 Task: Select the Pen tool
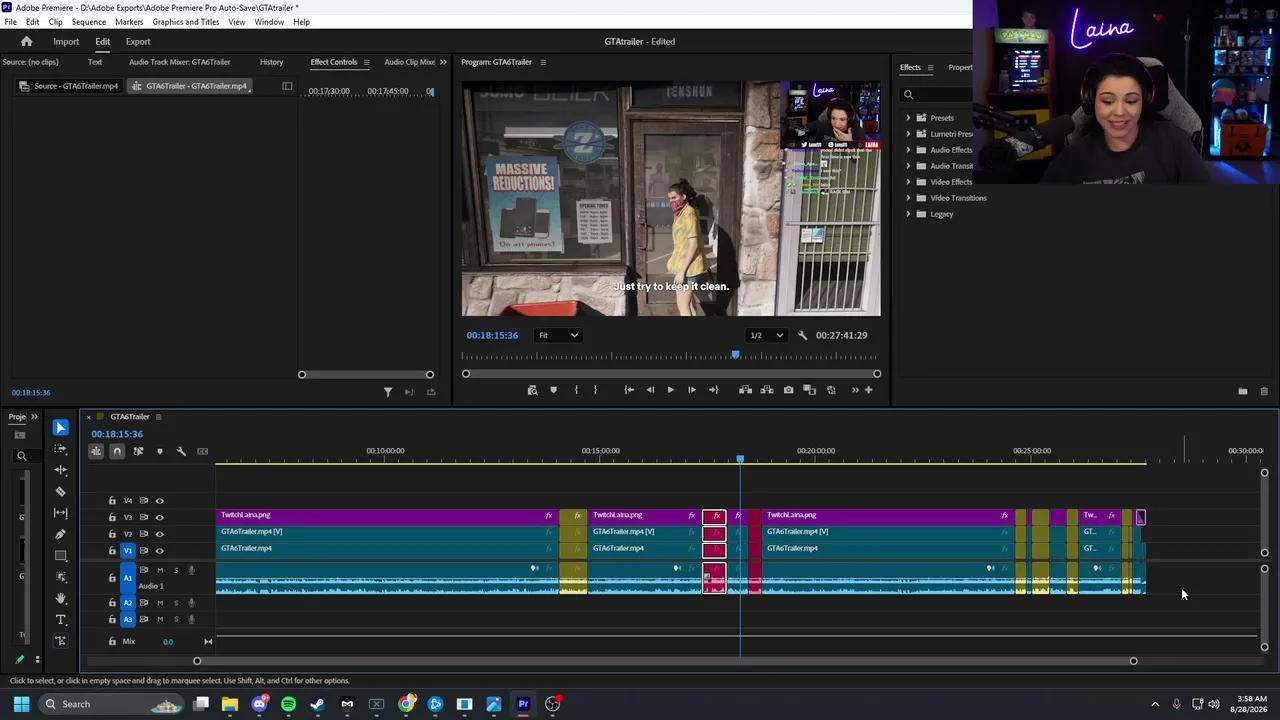(x=60, y=534)
